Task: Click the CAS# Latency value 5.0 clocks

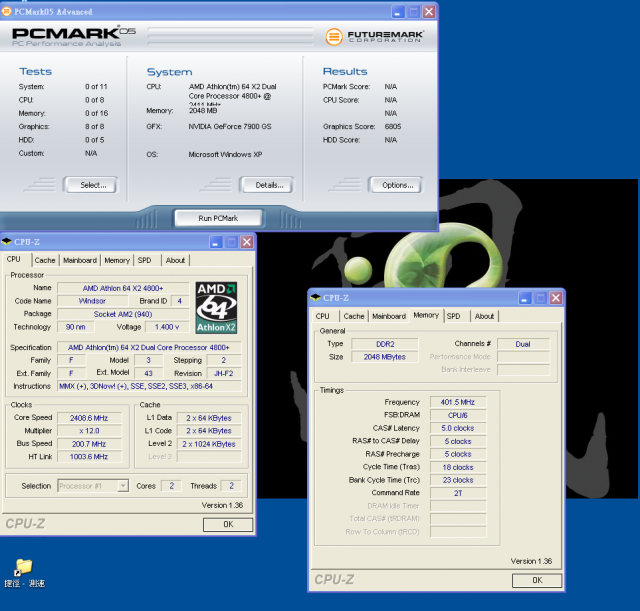Action: [458, 428]
